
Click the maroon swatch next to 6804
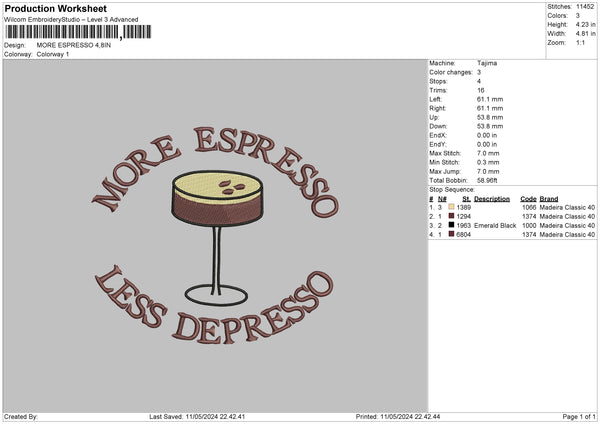tap(451, 234)
